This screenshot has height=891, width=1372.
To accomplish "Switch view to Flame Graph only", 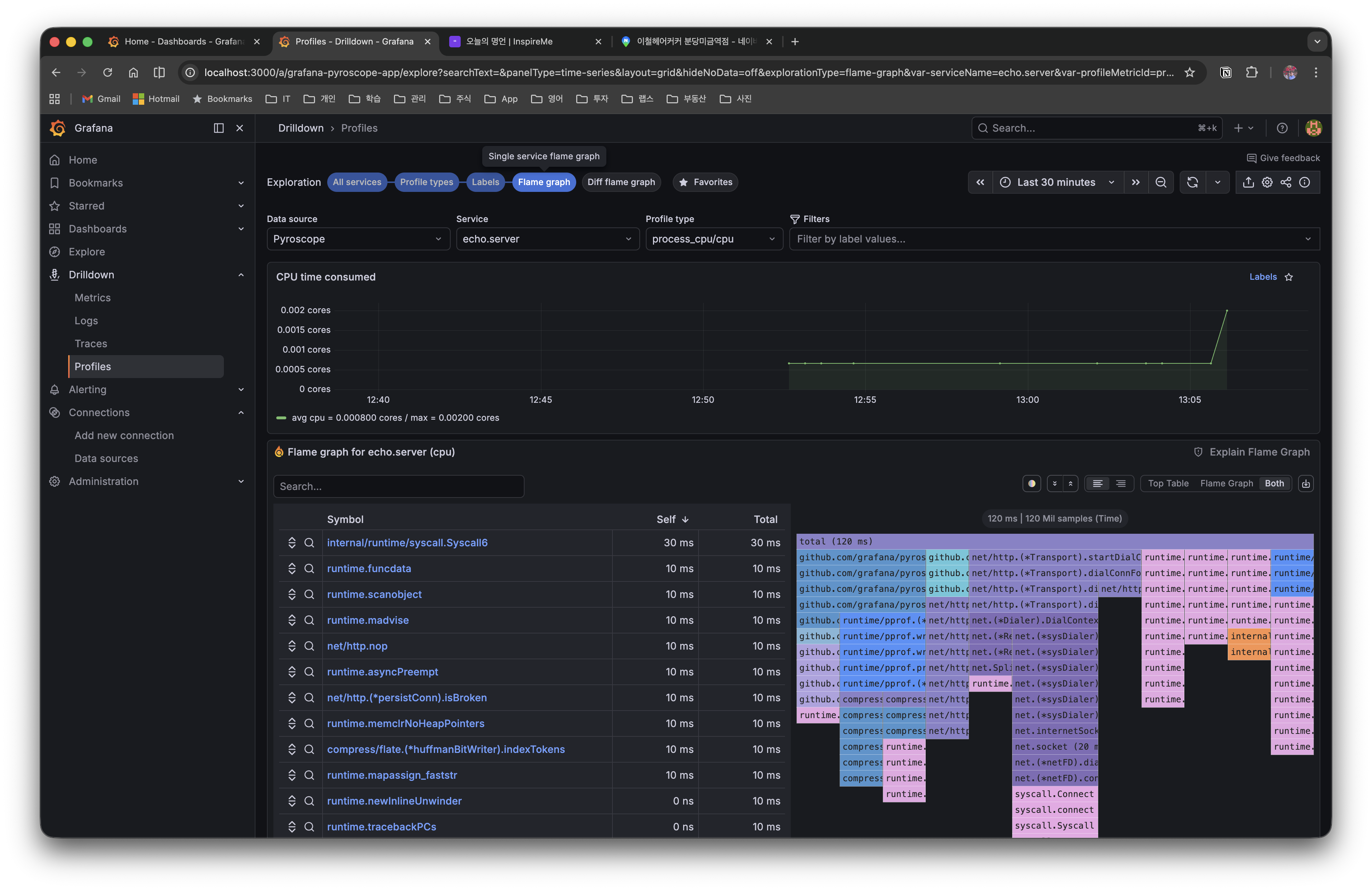I will click(x=1227, y=484).
